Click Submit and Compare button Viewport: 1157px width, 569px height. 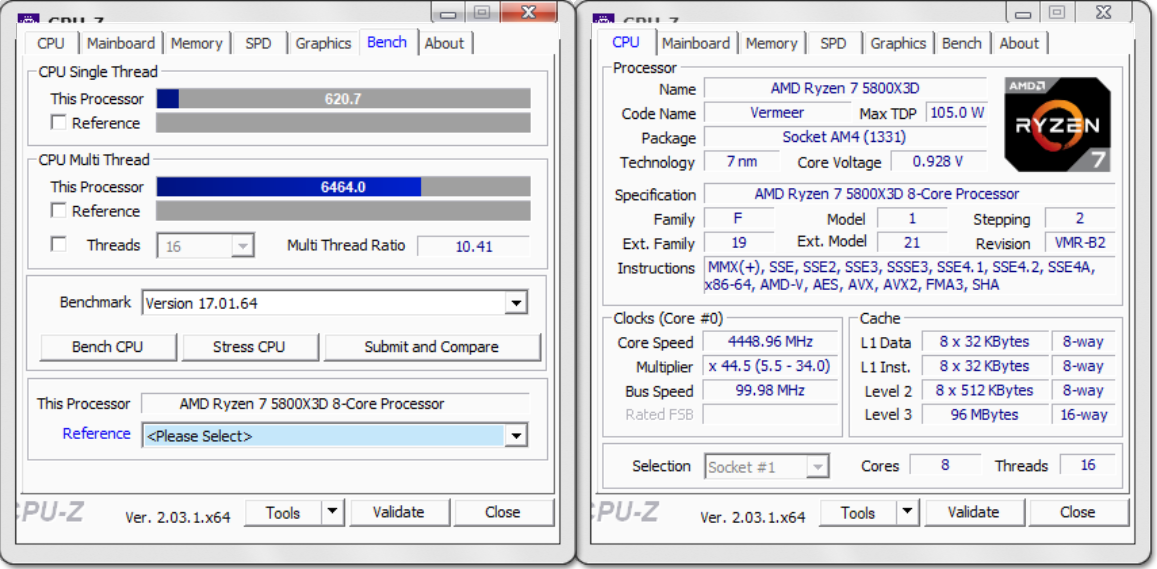click(432, 347)
